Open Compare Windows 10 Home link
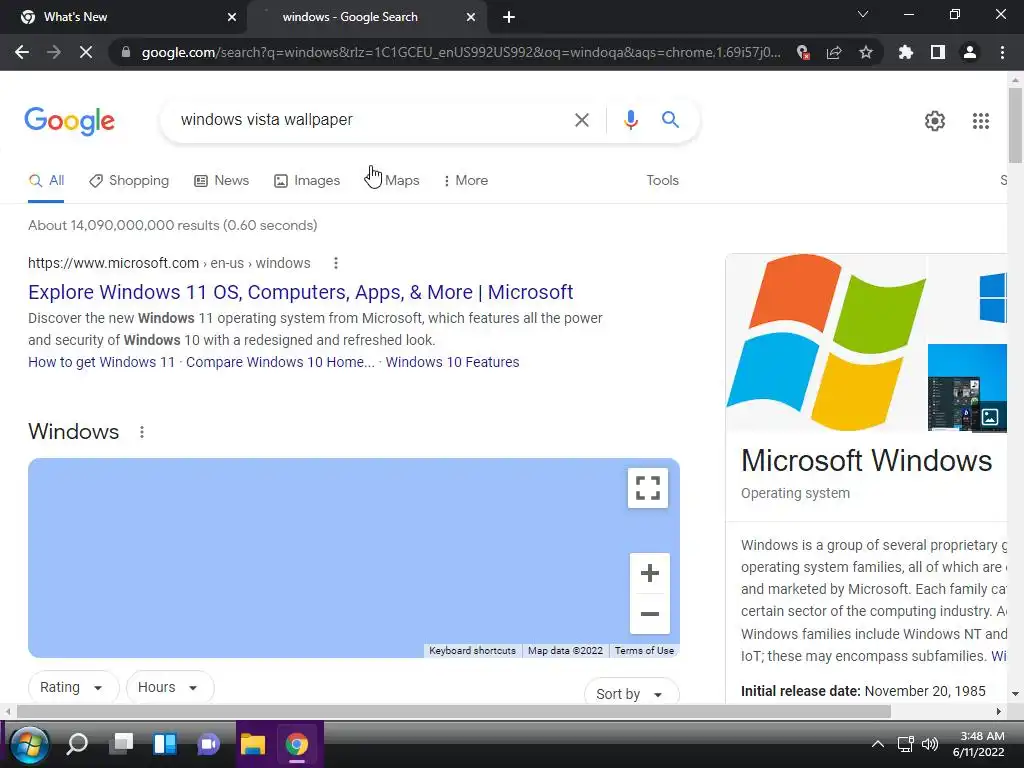This screenshot has width=1024, height=768. [x=280, y=362]
